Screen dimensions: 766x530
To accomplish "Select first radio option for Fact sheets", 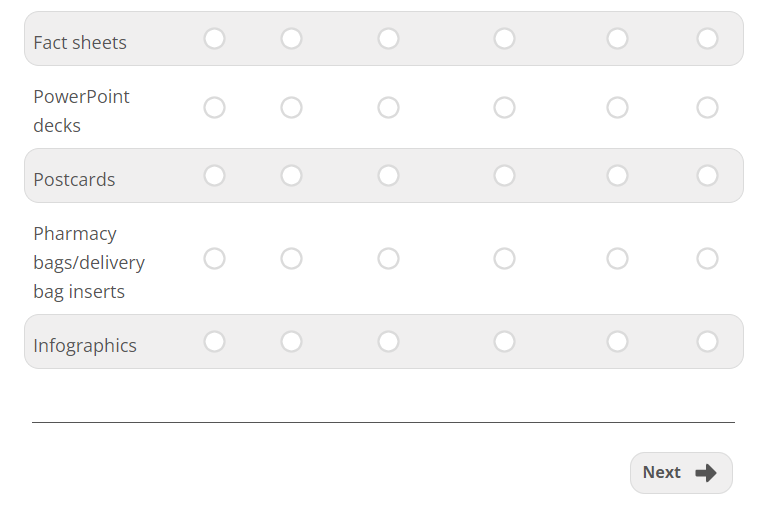I will coord(214,38).
